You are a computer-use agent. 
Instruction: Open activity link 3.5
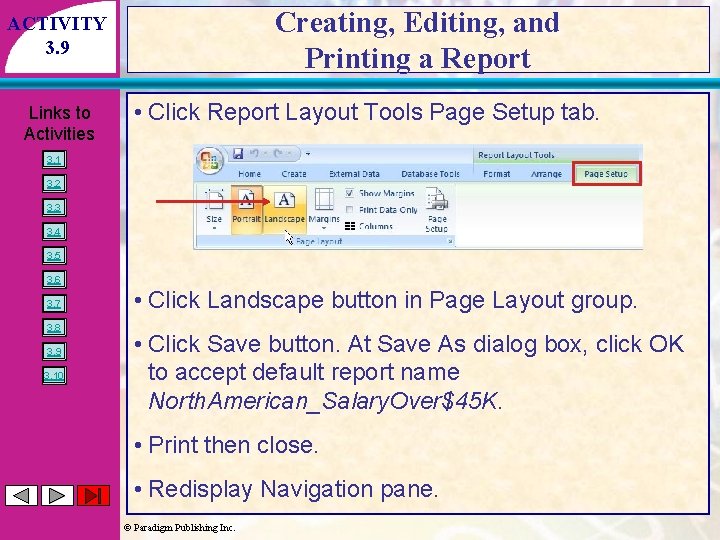coord(54,255)
